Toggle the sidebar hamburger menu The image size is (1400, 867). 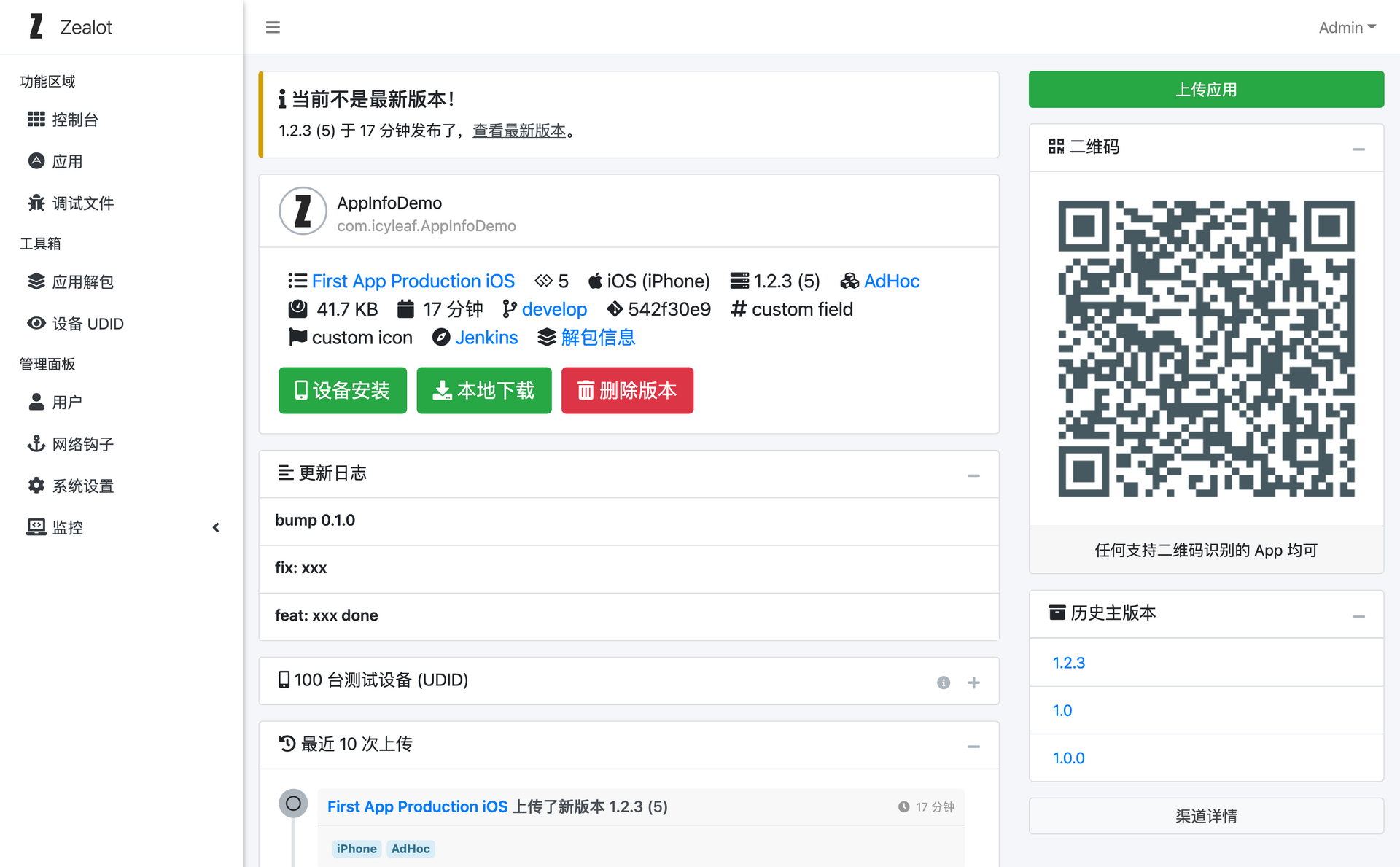click(273, 27)
